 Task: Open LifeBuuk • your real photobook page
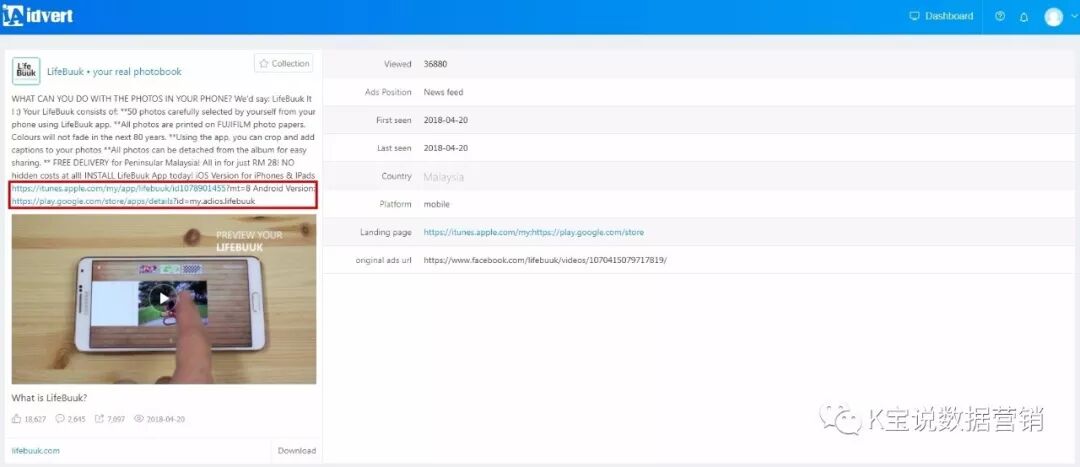pyautogui.click(x=114, y=72)
